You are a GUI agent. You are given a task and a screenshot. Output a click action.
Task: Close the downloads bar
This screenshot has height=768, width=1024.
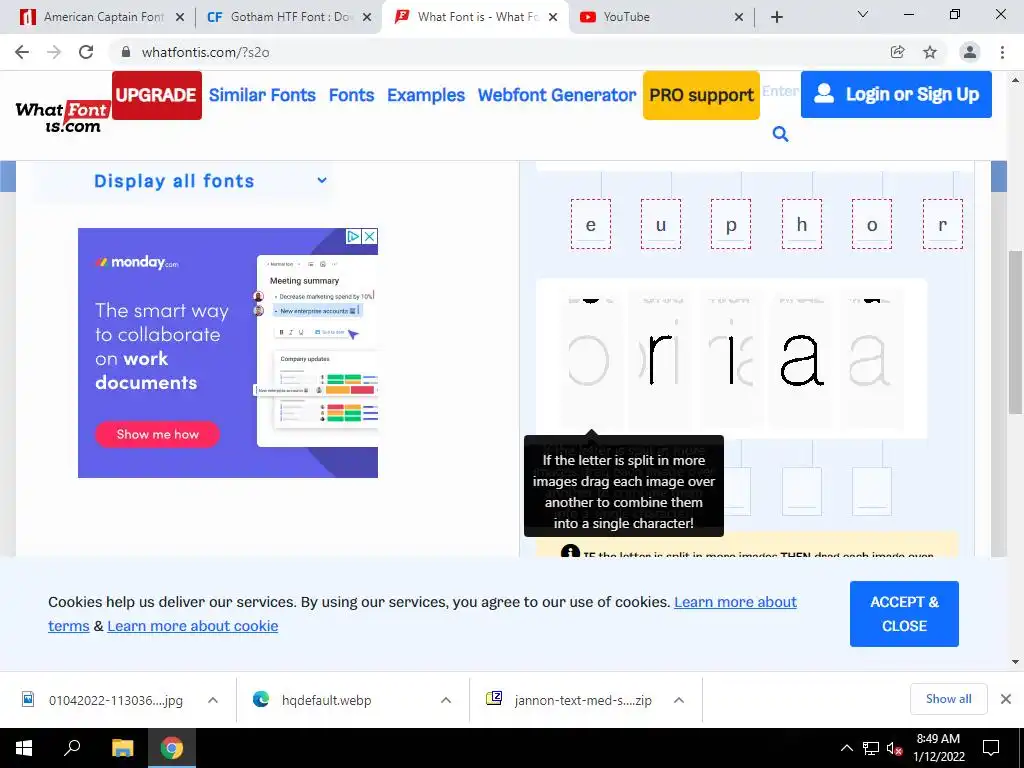pyautogui.click(x=1006, y=699)
